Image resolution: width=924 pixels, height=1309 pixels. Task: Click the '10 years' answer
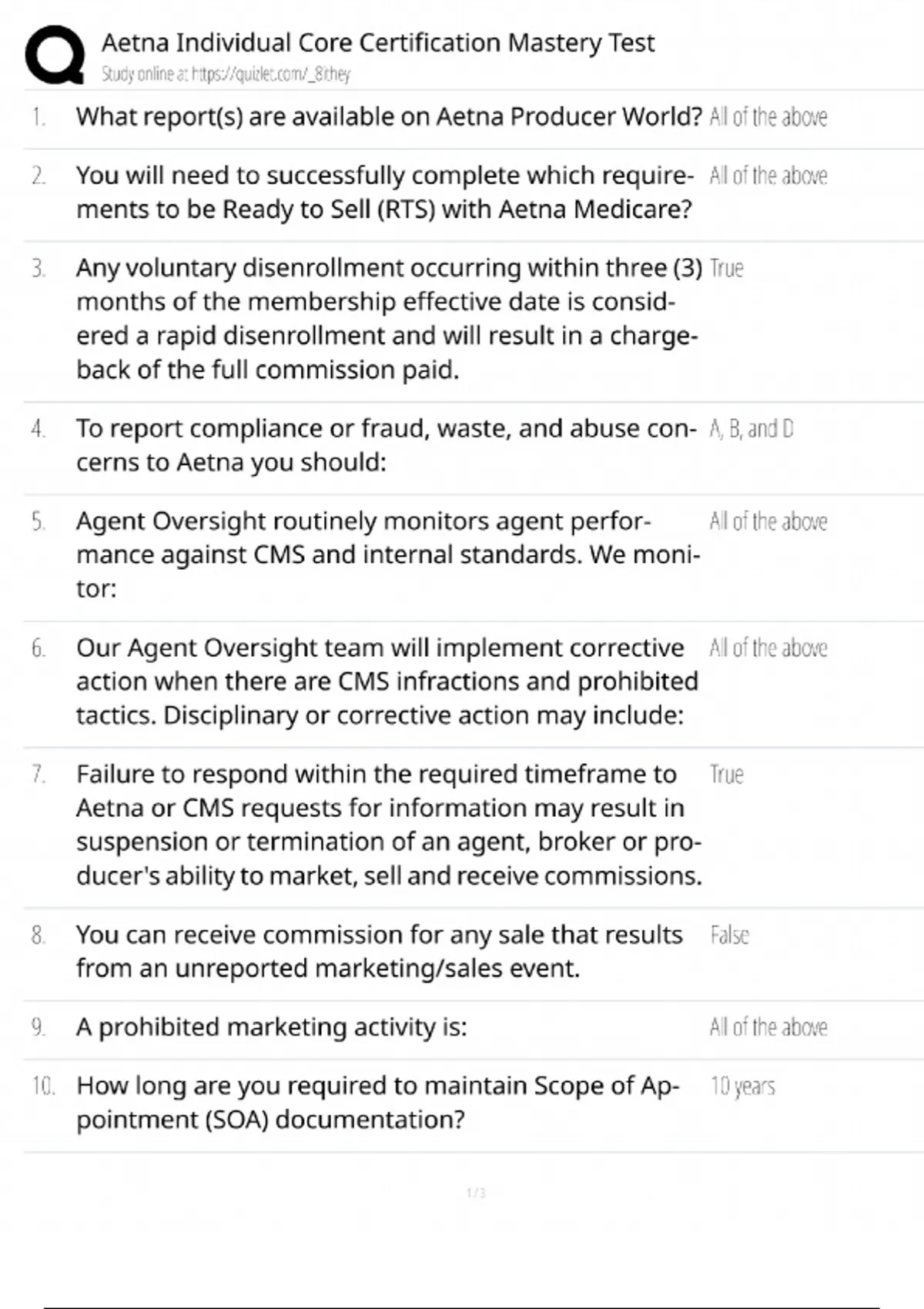pyautogui.click(x=742, y=1086)
